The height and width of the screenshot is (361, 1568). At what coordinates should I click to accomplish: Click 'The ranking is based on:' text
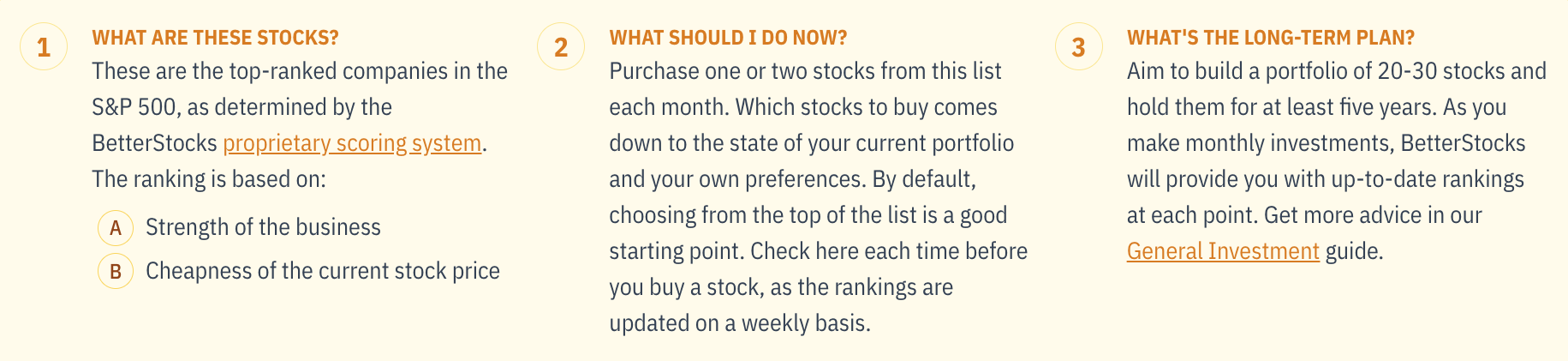tap(209, 179)
